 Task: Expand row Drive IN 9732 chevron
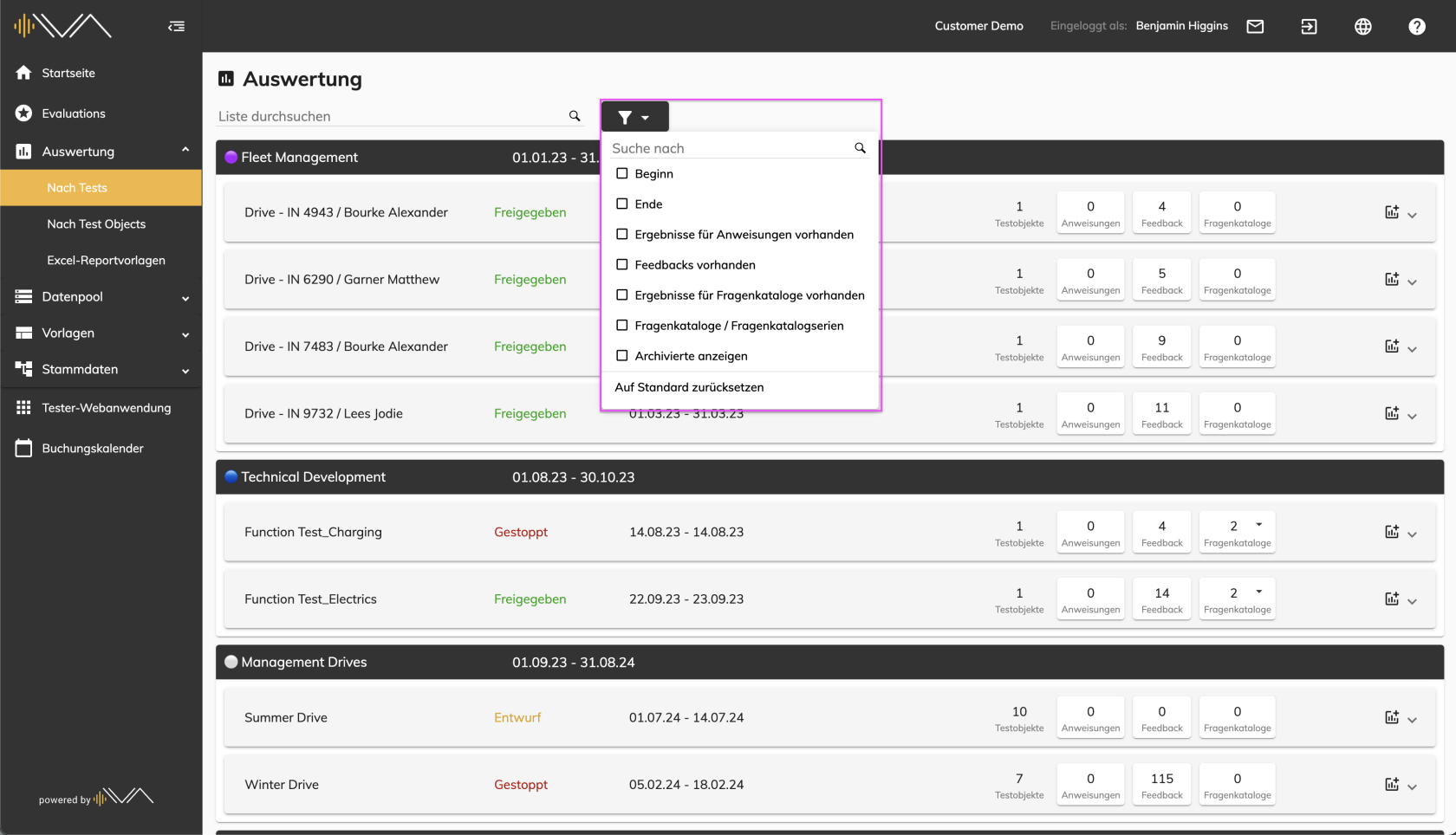[x=1412, y=416]
